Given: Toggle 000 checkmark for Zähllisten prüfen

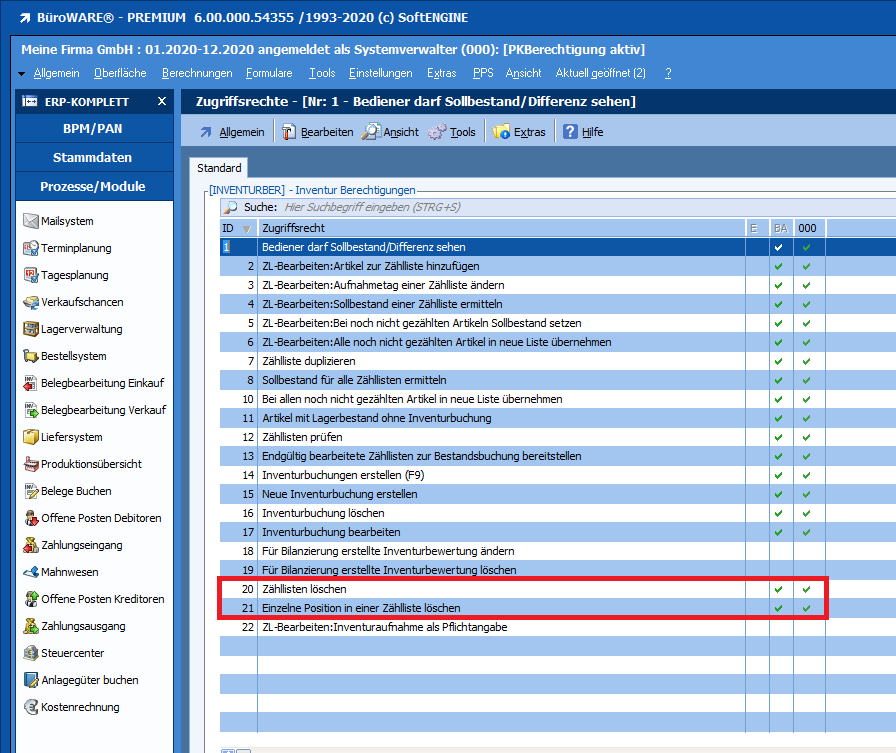Looking at the screenshot, I should pos(806,437).
